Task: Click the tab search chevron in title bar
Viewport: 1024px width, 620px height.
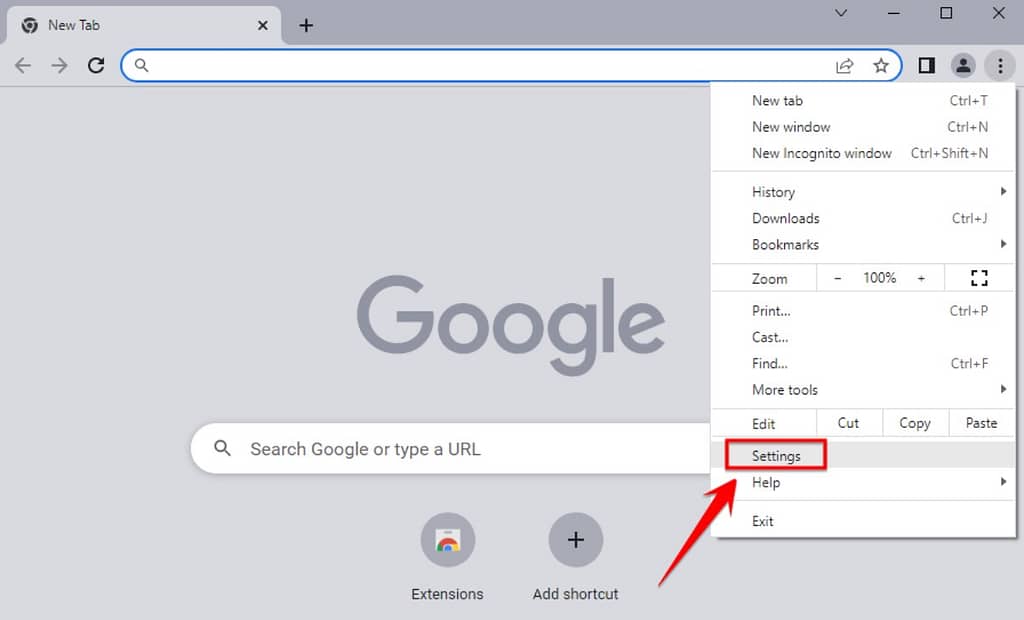Action: pos(841,13)
